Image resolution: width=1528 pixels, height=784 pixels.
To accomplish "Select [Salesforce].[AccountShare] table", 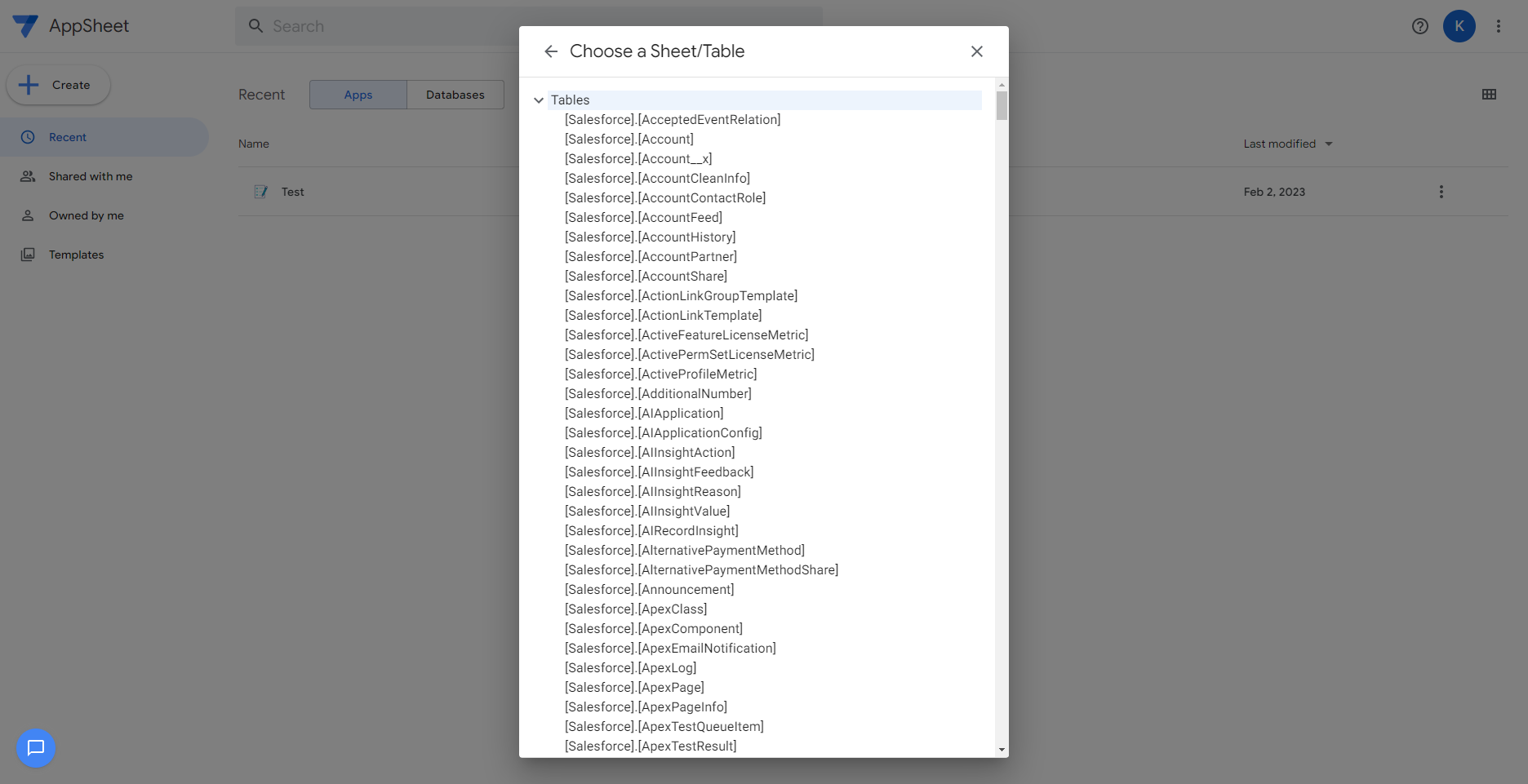I will [x=646, y=277].
